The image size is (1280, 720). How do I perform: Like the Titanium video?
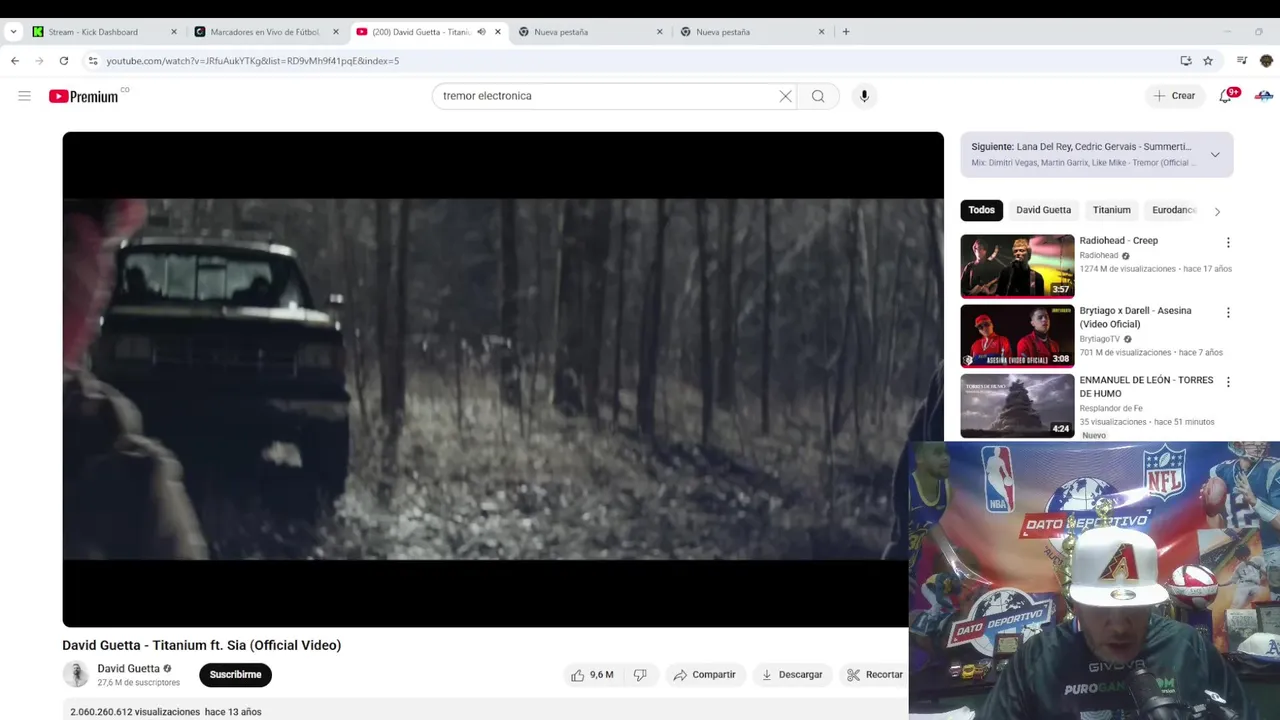point(592,675)
